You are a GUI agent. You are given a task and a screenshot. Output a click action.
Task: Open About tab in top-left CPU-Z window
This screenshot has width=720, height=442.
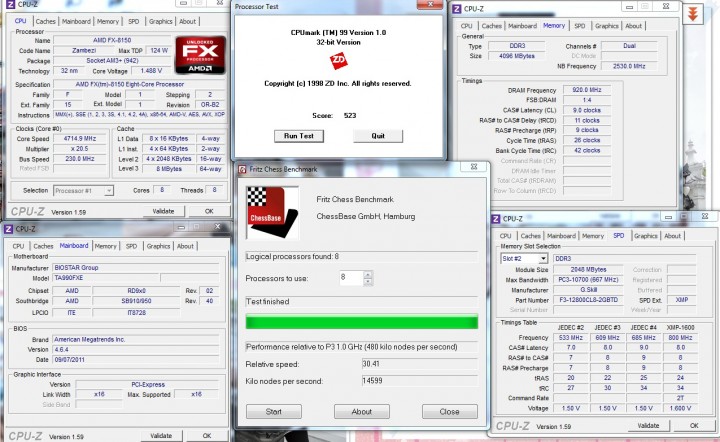[187, 21]
